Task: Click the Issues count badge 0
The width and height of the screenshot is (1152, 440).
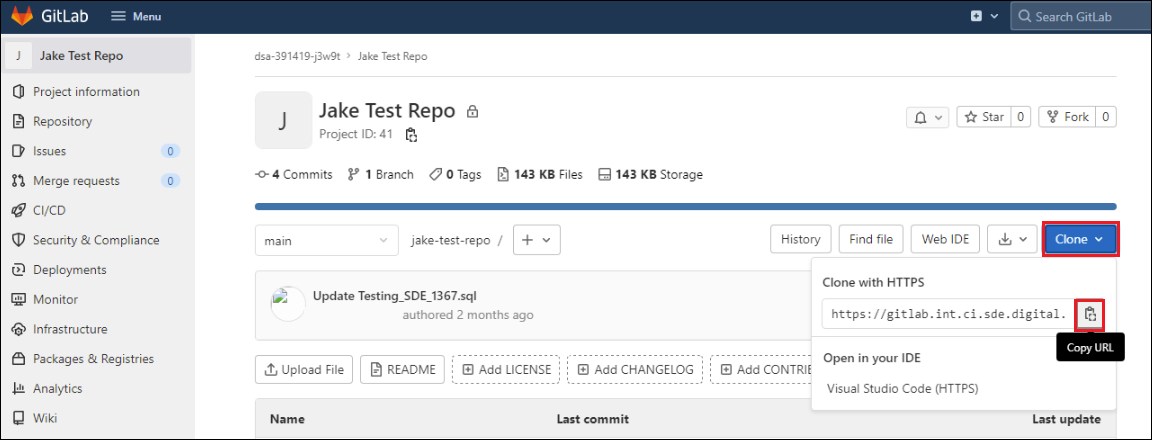Action: click(170, 151)
